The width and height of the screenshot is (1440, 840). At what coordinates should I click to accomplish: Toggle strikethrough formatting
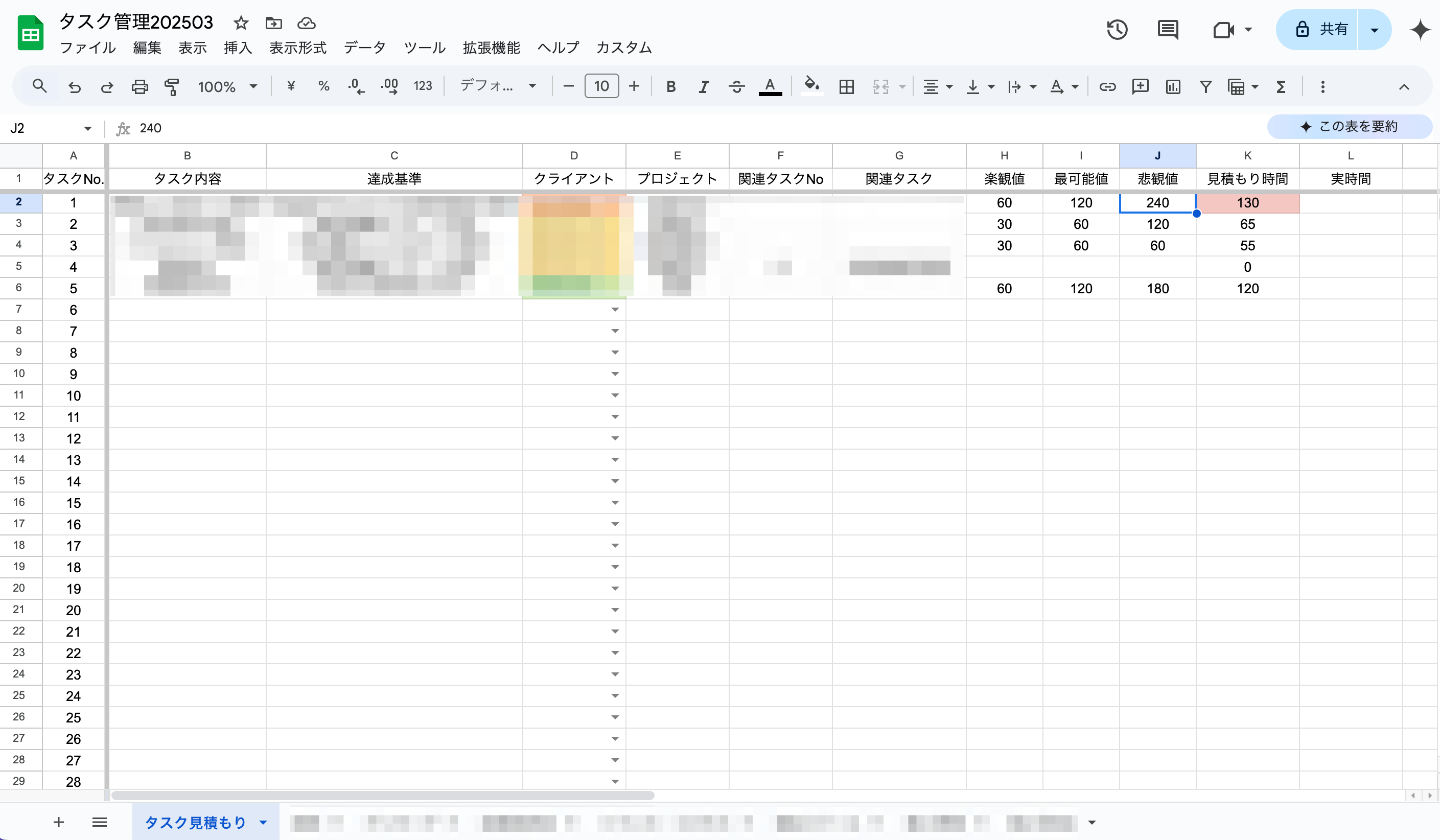736,86
